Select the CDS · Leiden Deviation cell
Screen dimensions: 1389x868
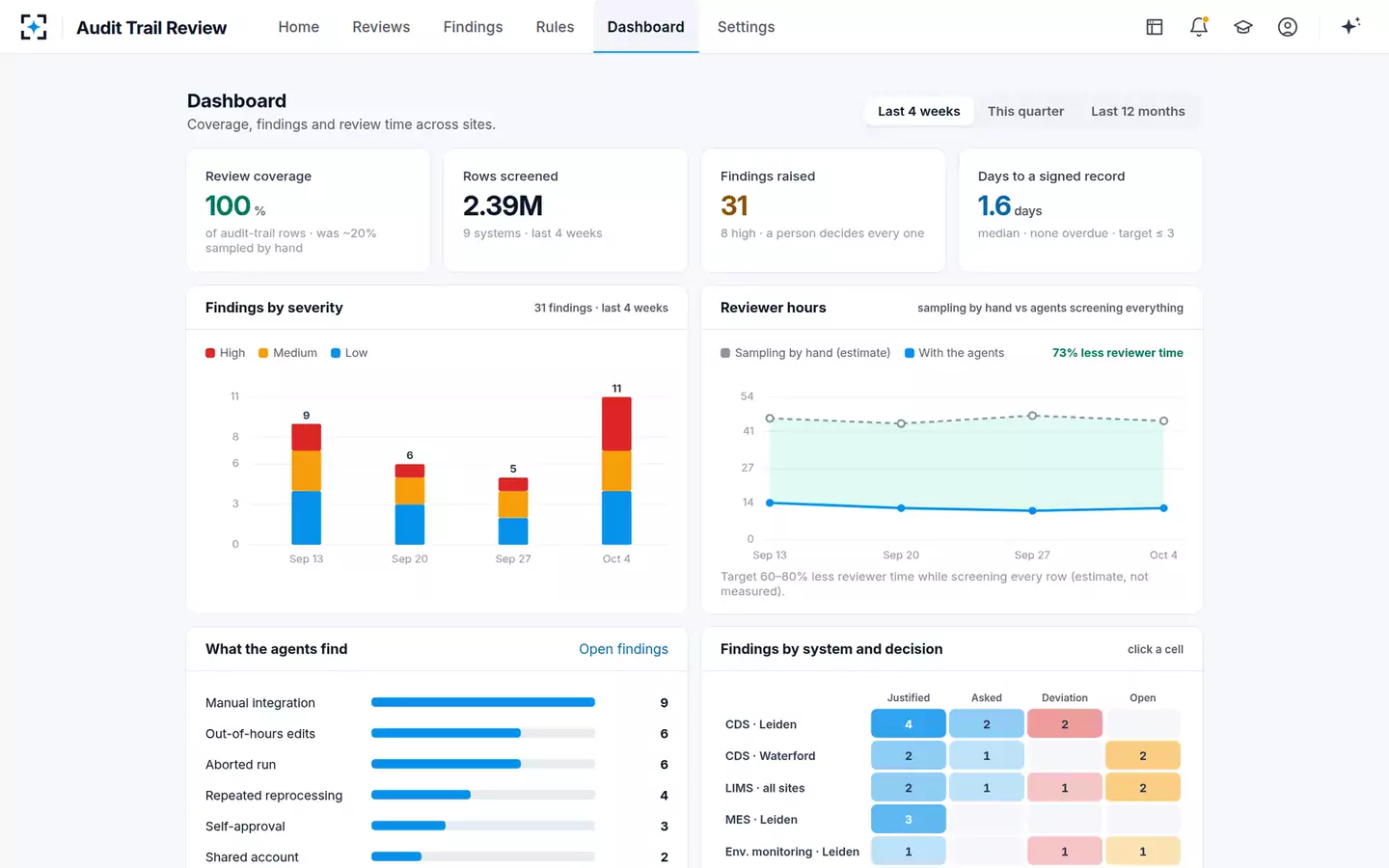coord(1065,724)
